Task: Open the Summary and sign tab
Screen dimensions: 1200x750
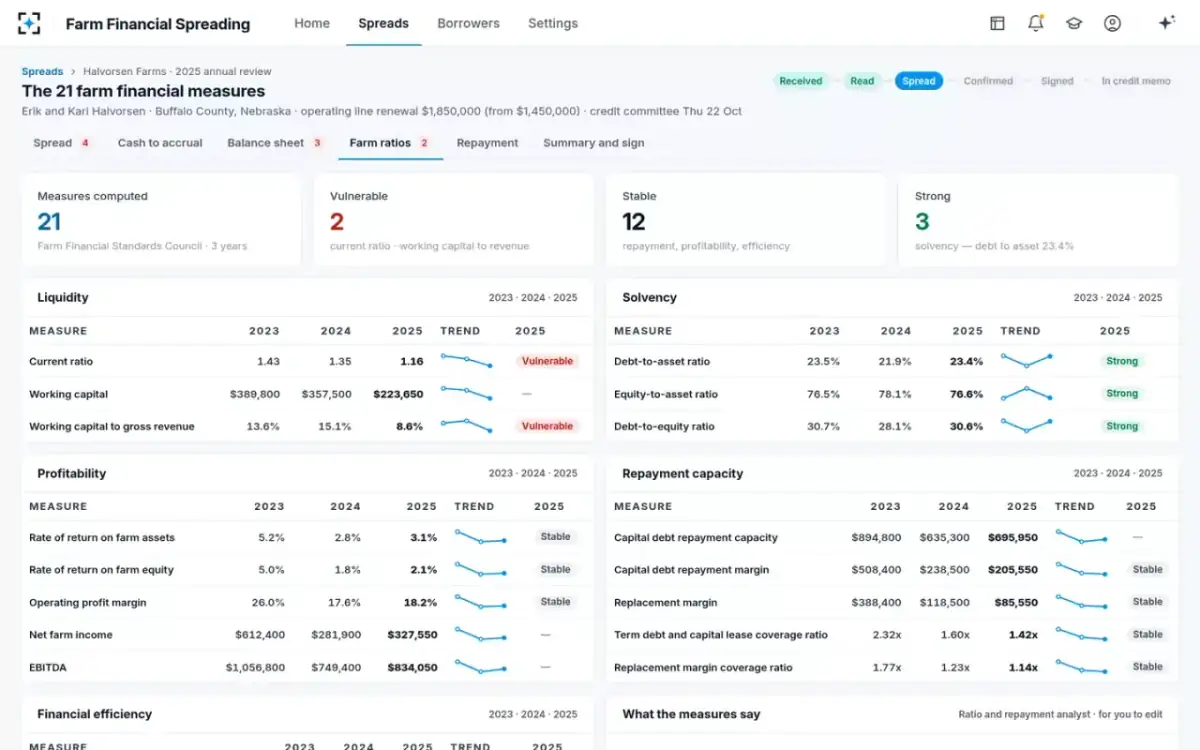Action: coord(594,143)
